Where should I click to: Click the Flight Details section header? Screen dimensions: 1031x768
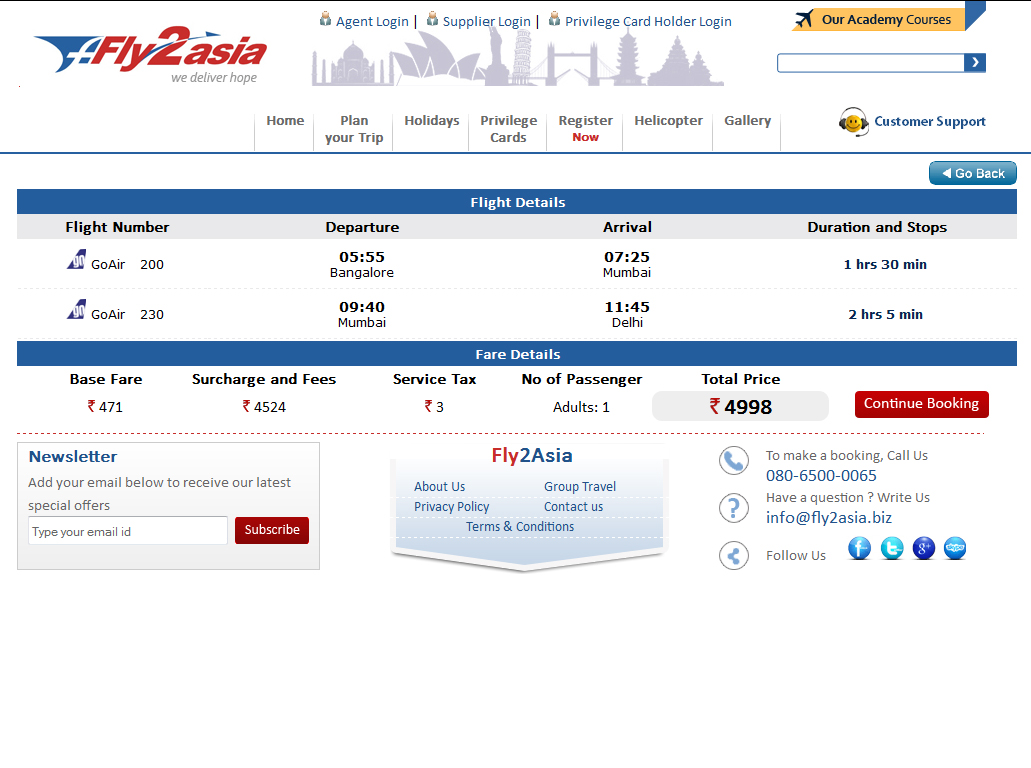pos(517,202)
